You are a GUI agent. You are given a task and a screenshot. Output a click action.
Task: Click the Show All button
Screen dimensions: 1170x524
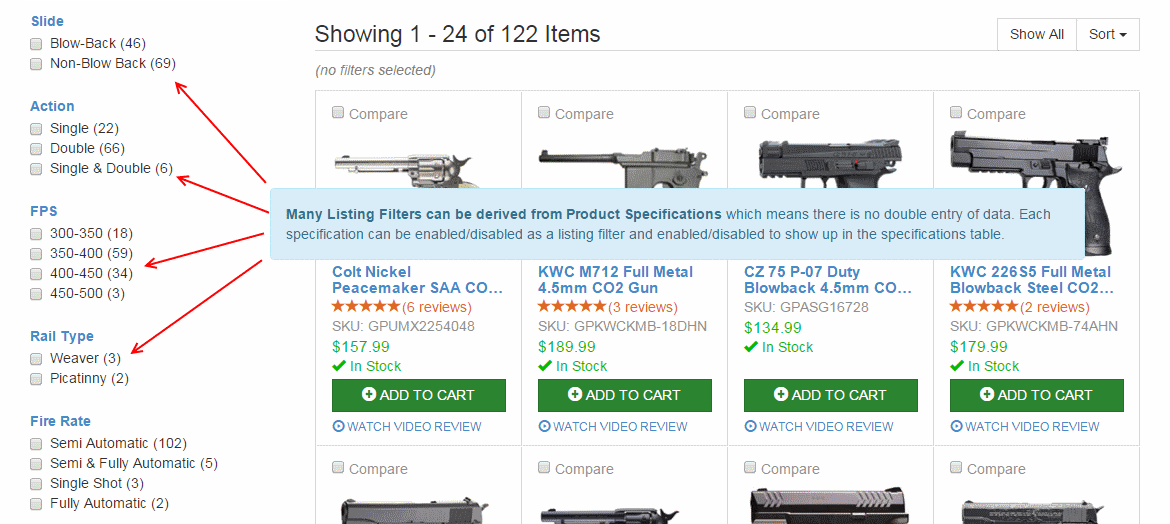click(x=1036, y=34)
